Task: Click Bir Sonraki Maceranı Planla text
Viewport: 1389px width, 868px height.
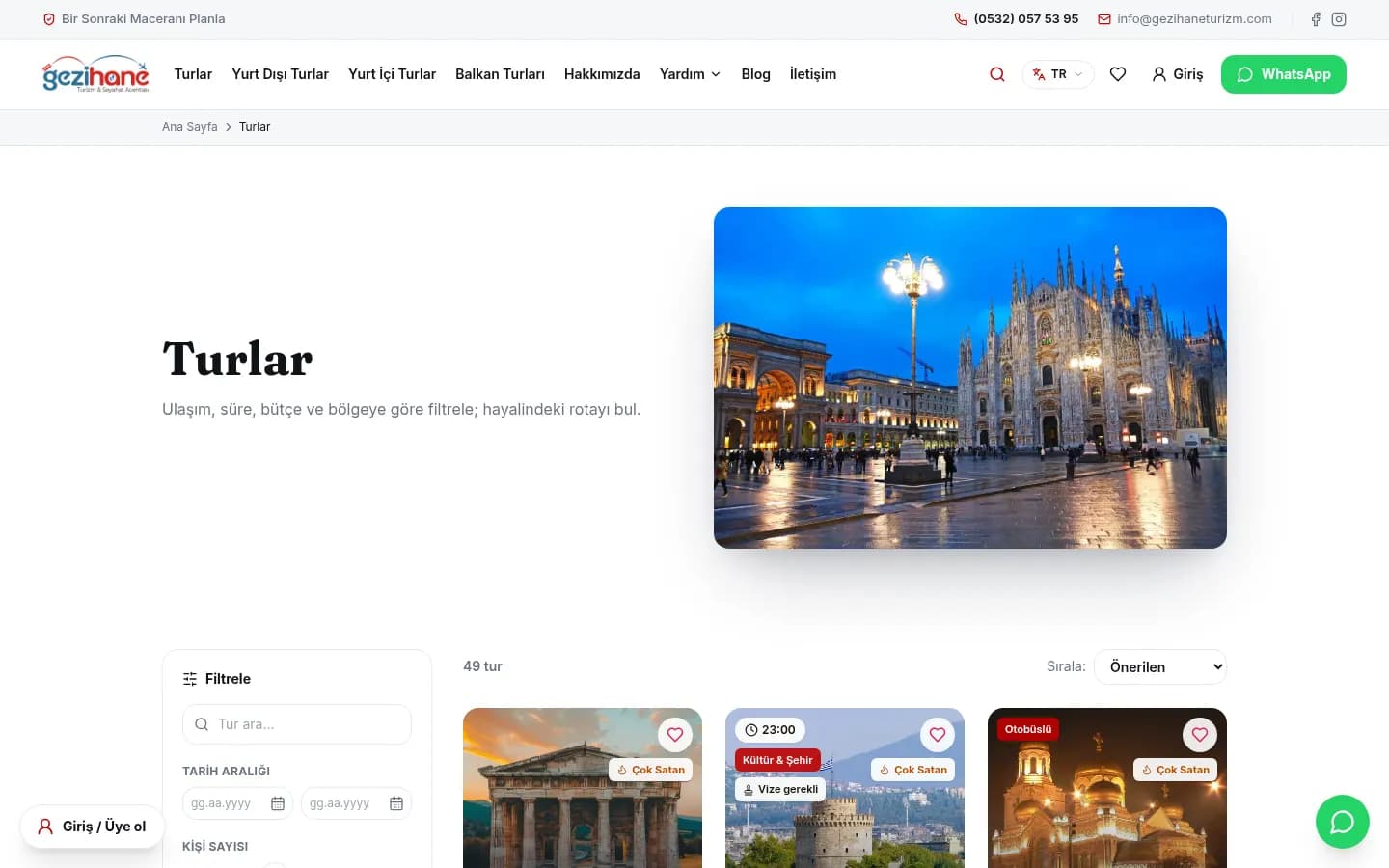Action: (x=143, y=19)
